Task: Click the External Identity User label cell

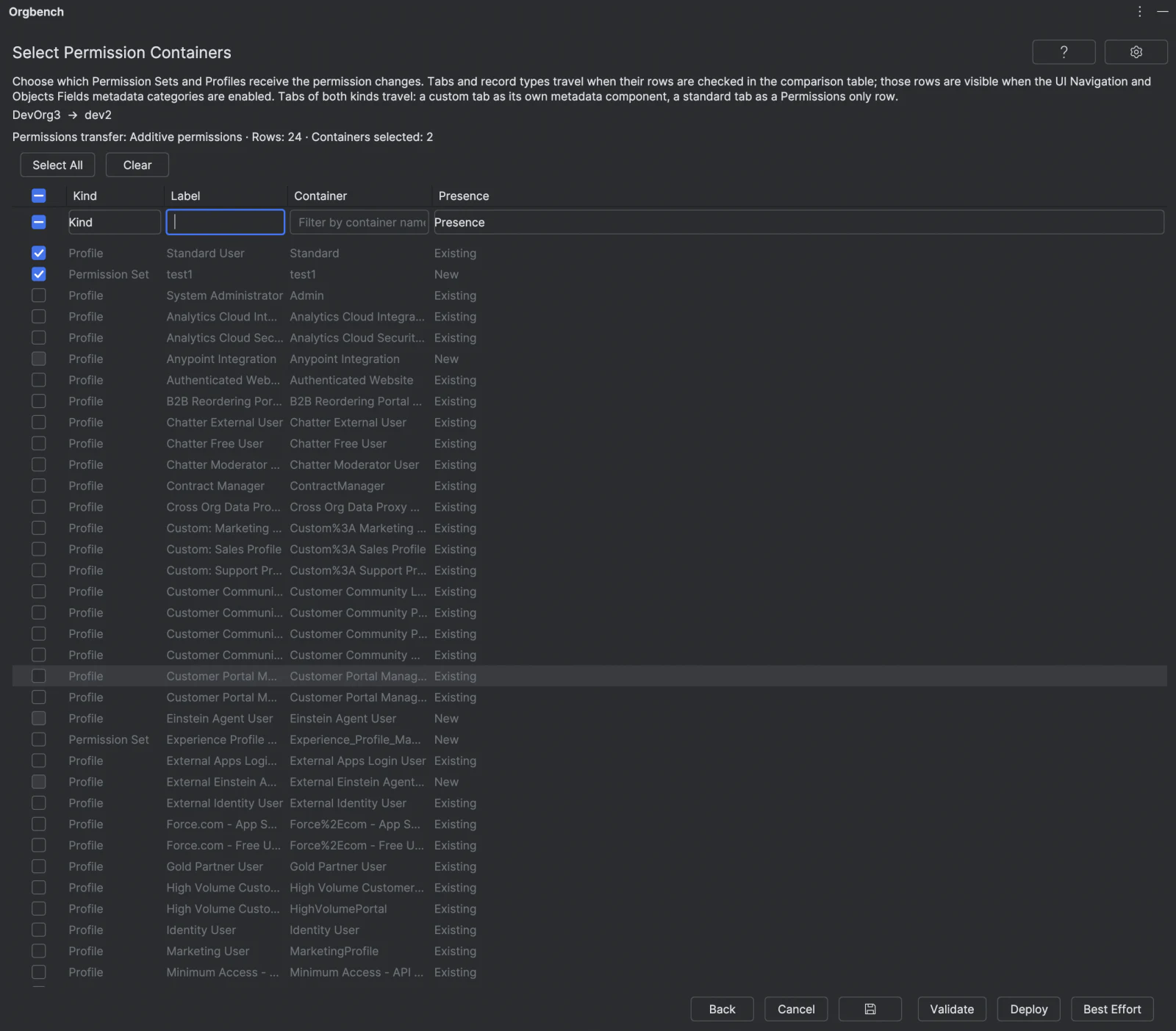Action: point(225,802)
